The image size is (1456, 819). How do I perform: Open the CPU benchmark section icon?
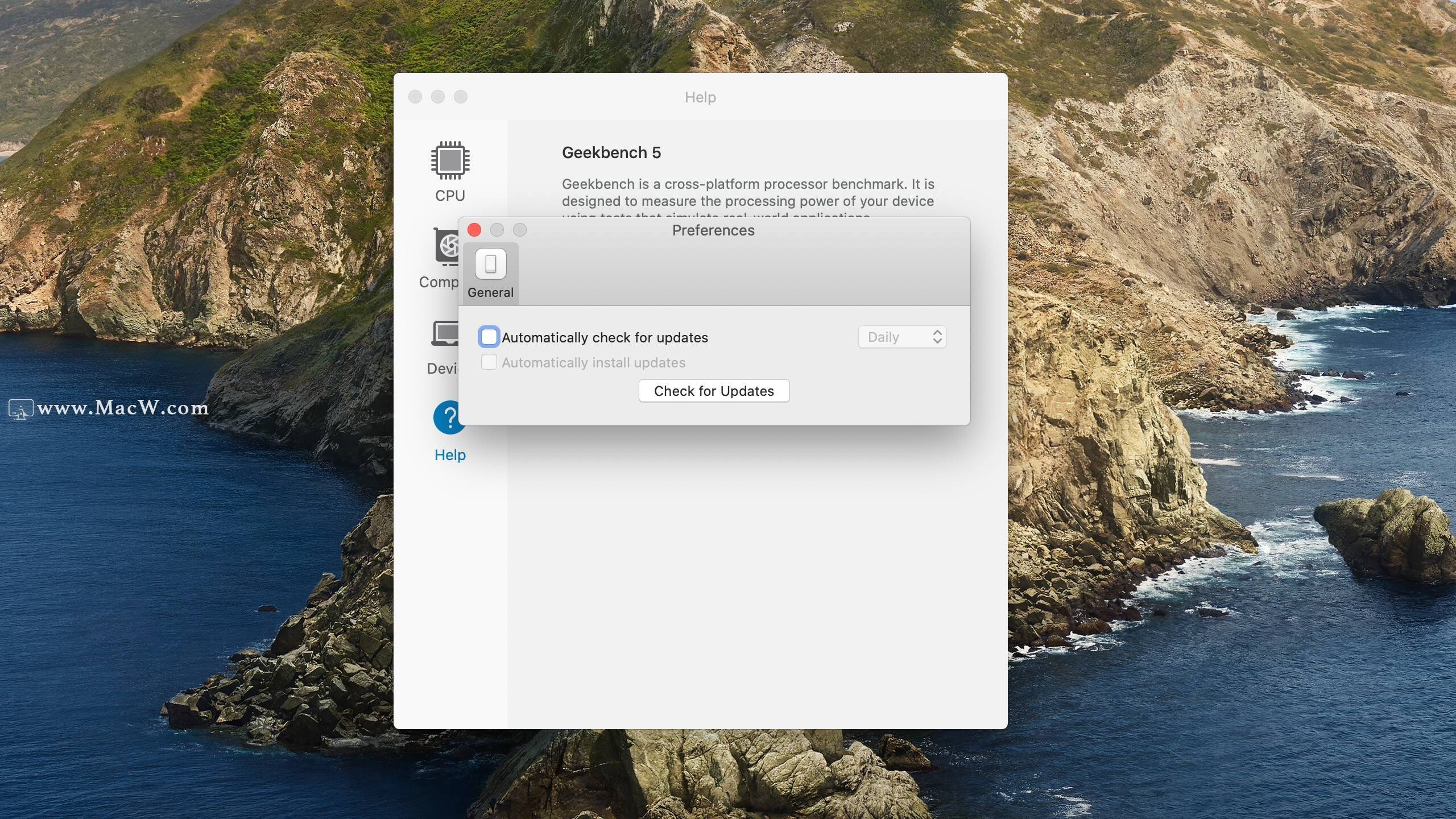(450, 160)
